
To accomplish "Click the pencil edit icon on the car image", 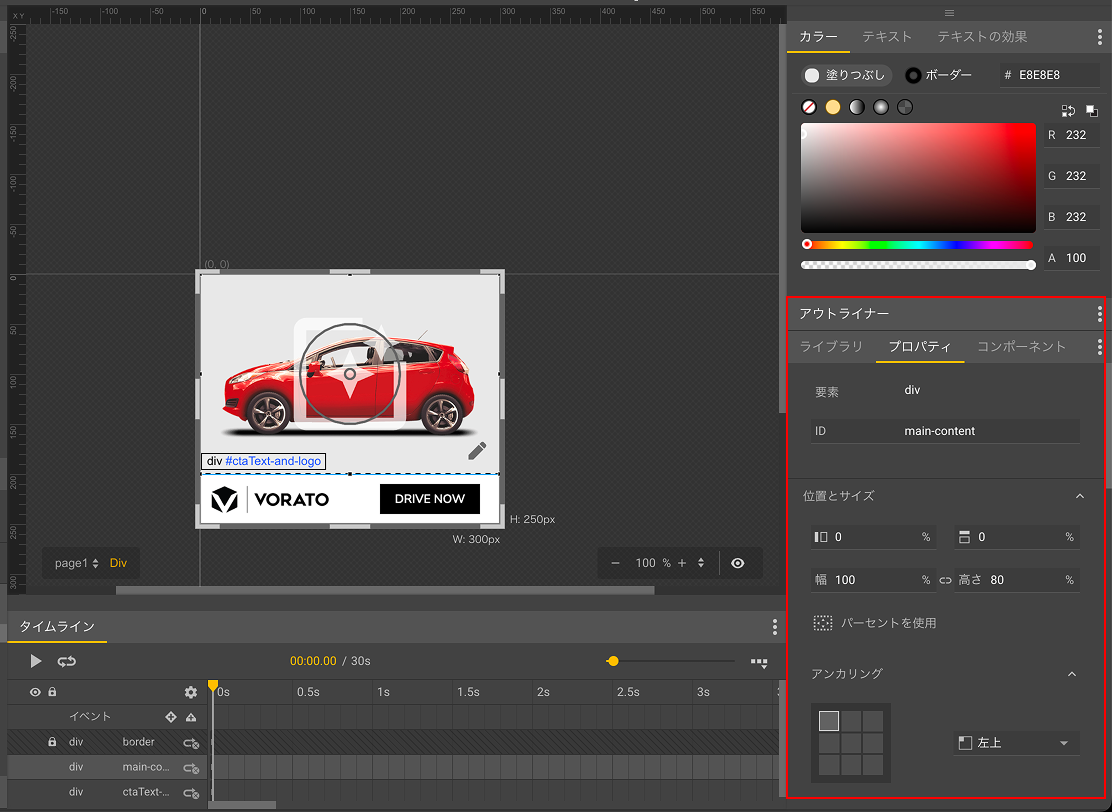I will 477,451.
